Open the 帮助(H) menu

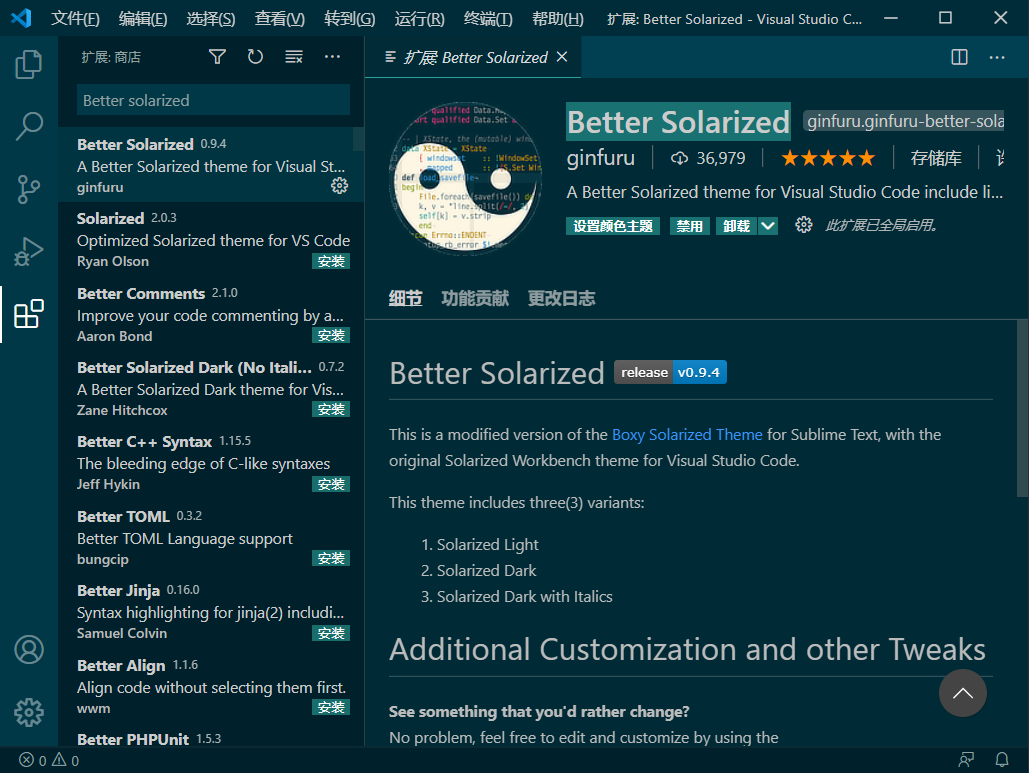point(558,18)
